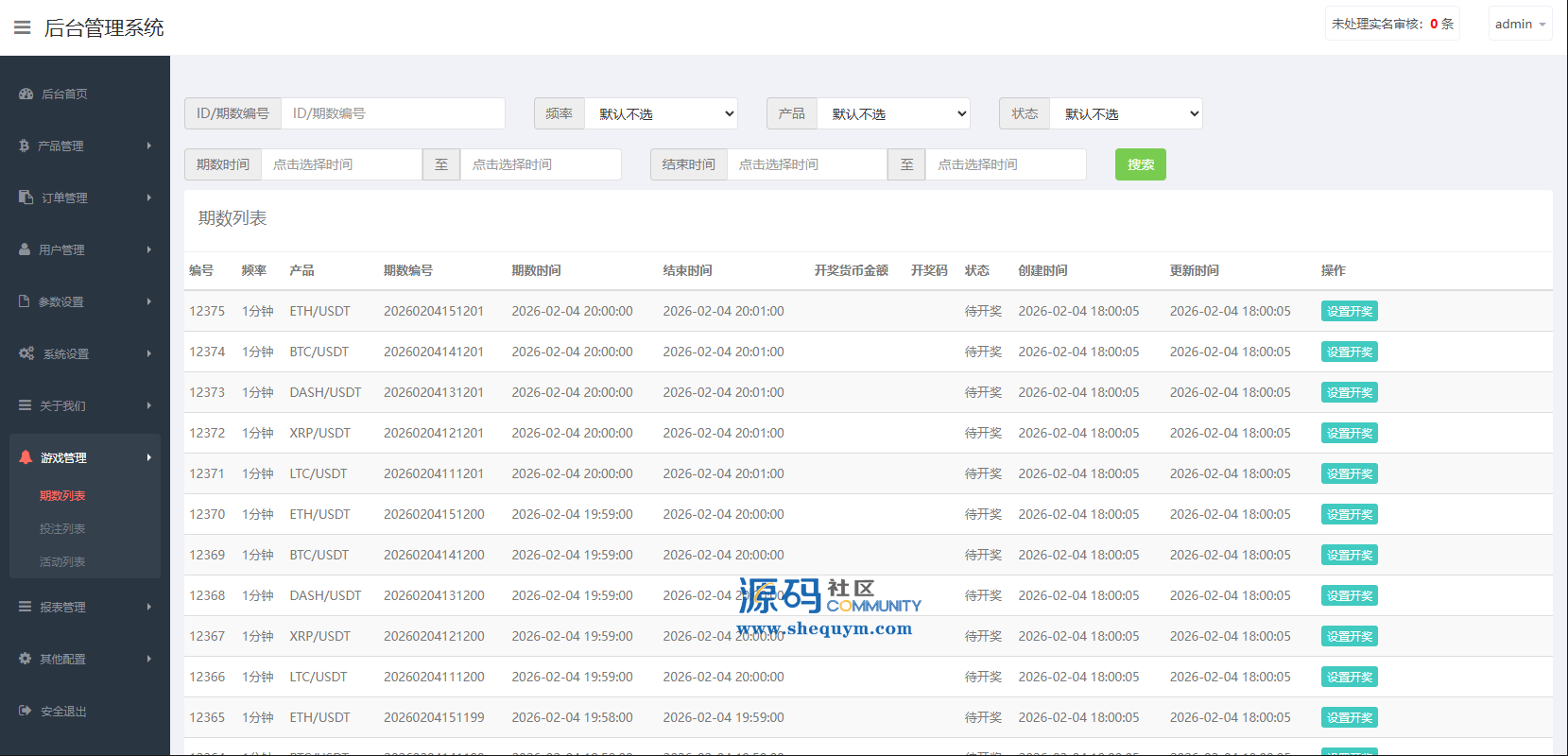This screenshot has width=1568, height=756.
Task: Click the gears icon beside 系统设置
Action: (x=26, y=353)
